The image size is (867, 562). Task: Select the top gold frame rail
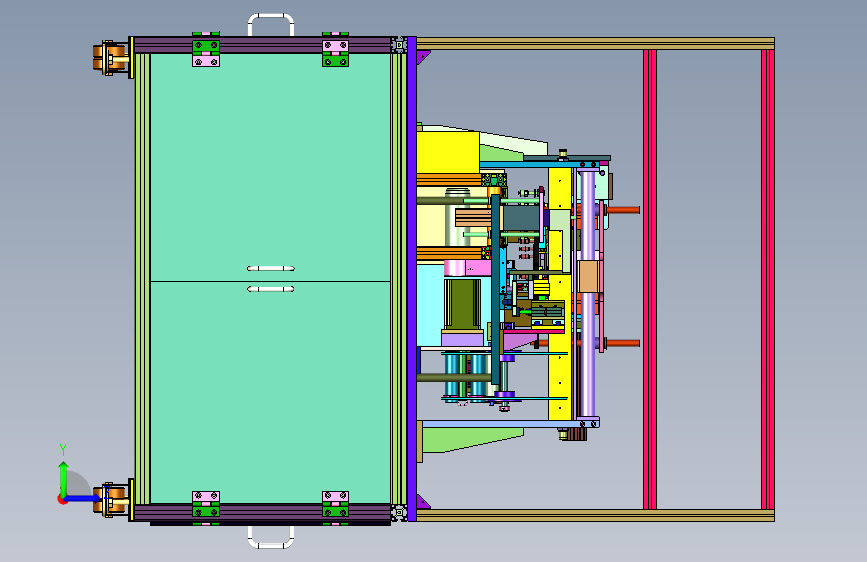tap(596, 44)
